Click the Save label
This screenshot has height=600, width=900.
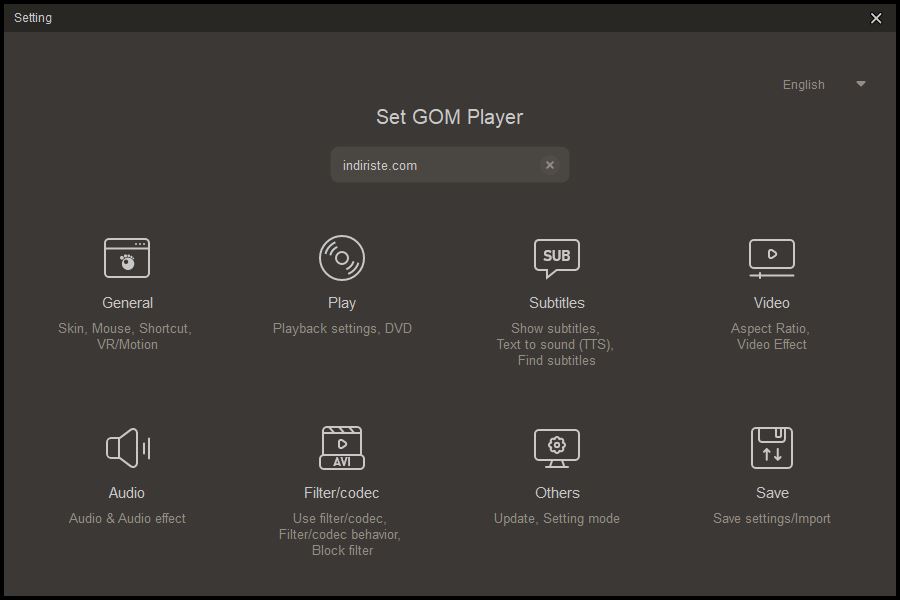tap(772, 493)
